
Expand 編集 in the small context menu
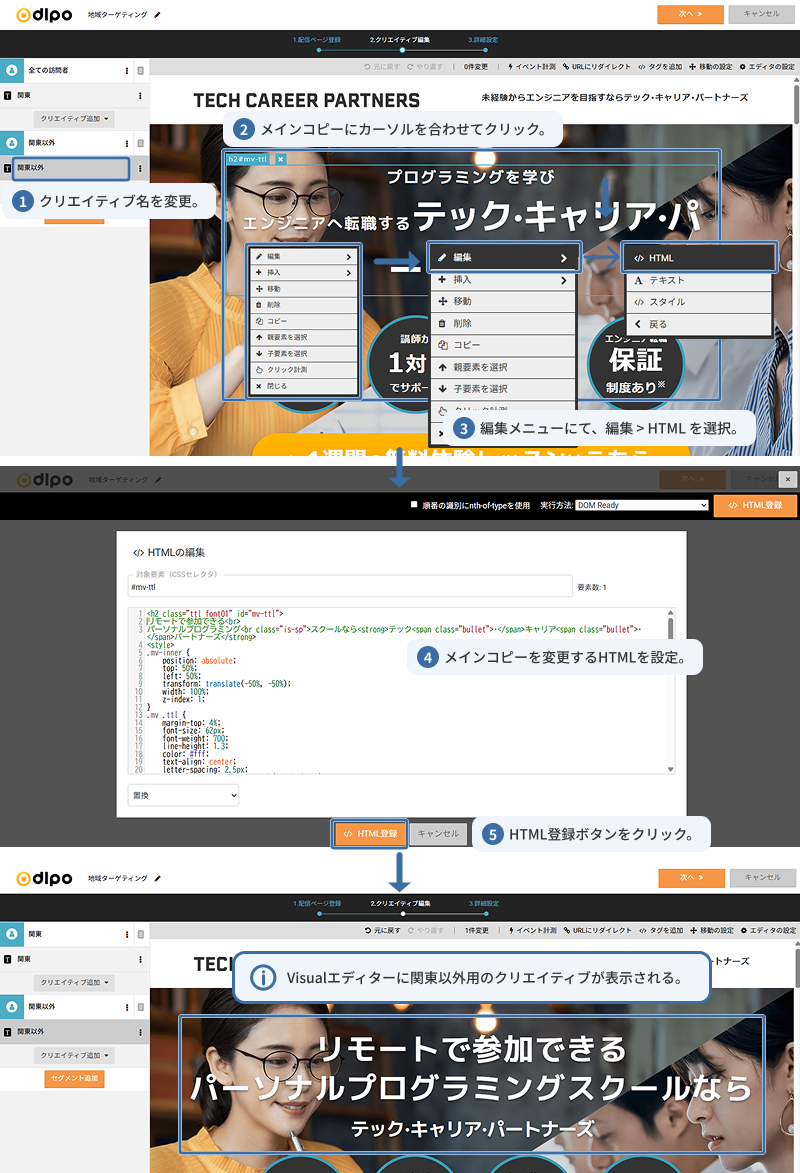304,257
